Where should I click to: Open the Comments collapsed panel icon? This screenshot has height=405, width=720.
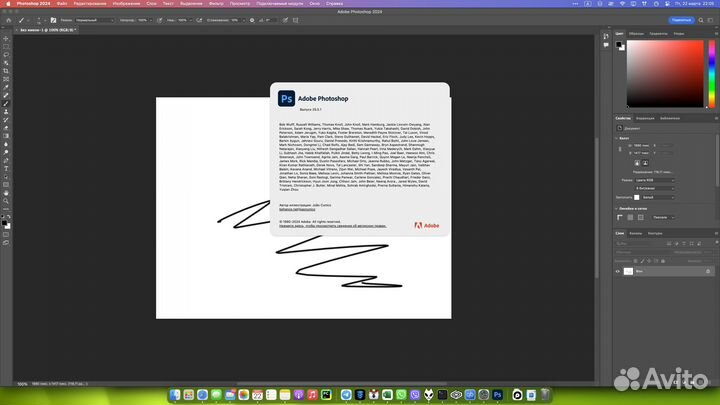[x=606, y=45]
